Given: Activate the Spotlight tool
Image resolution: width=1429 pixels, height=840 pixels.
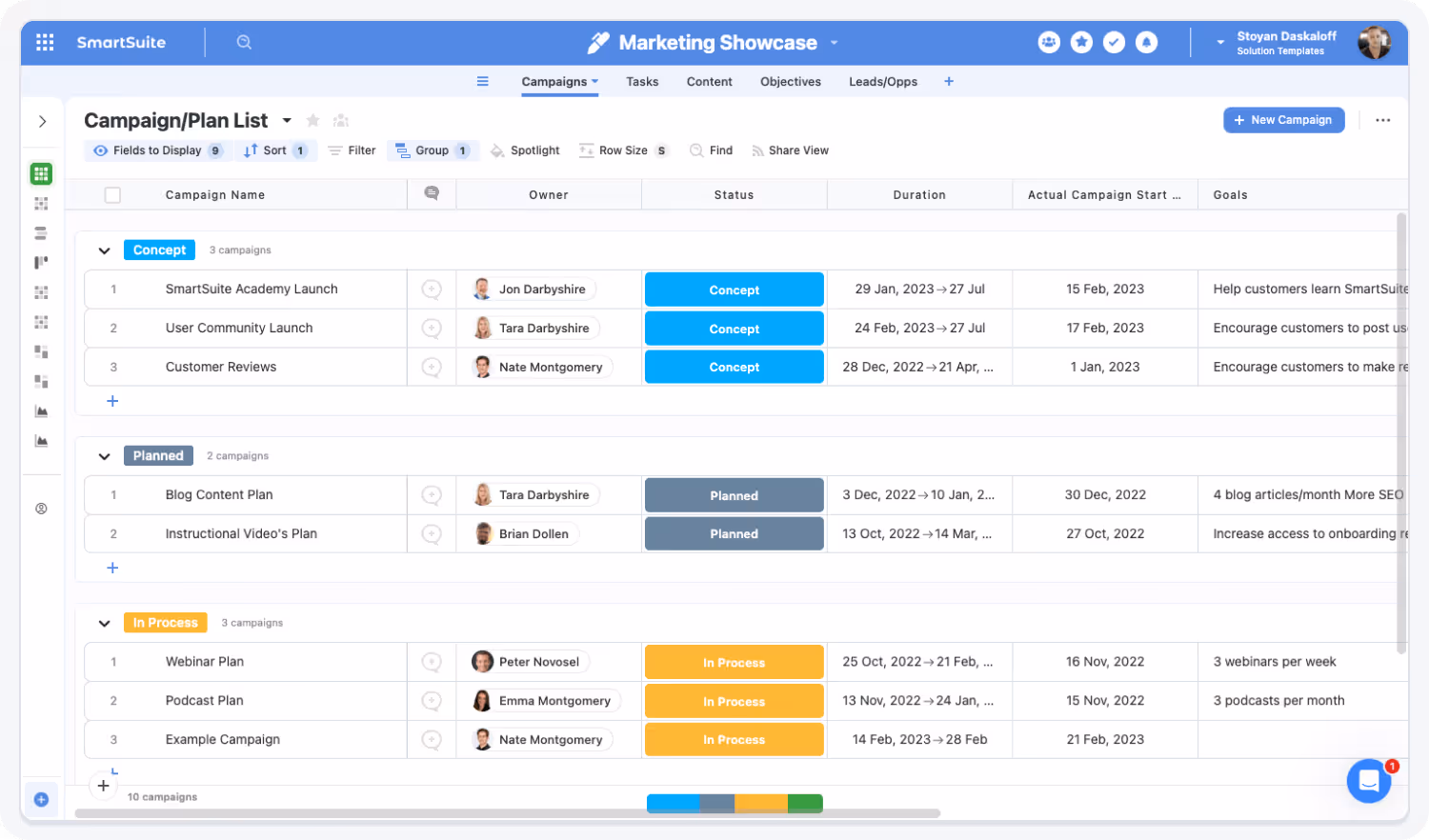Looking at the screenshot, I should point(525,150).
